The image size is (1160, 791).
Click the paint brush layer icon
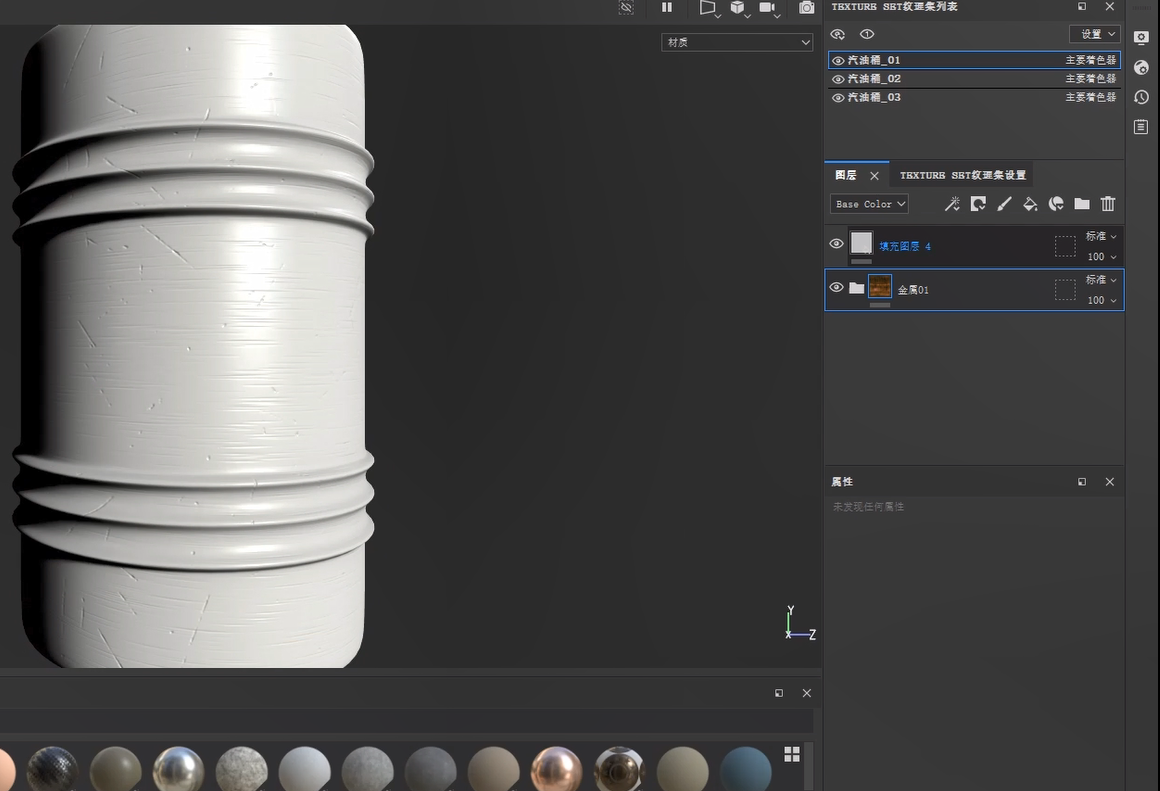(x=1004, y=204)
